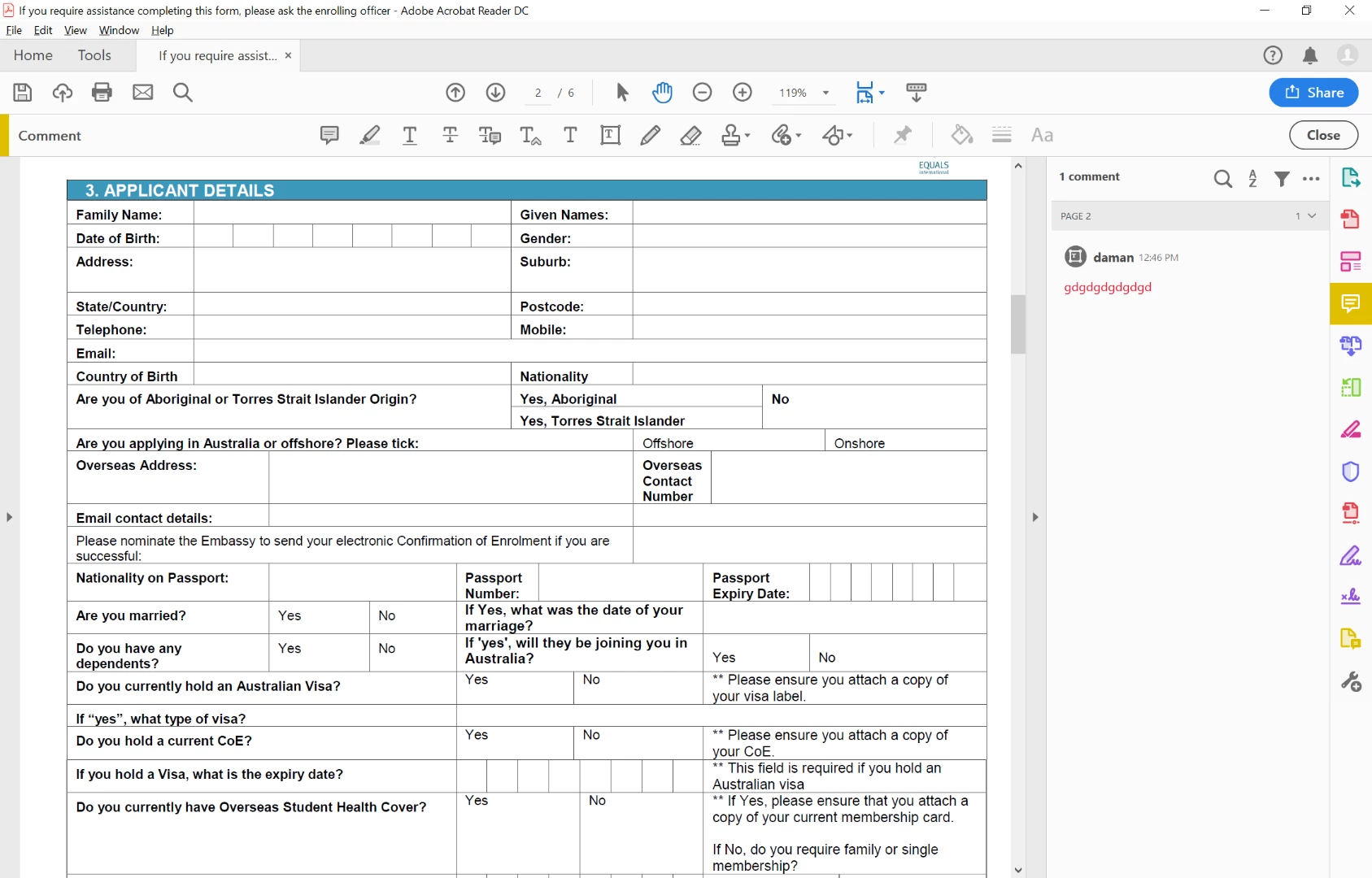
Task: Select the Pencil drawing tool
Action: 650,135
